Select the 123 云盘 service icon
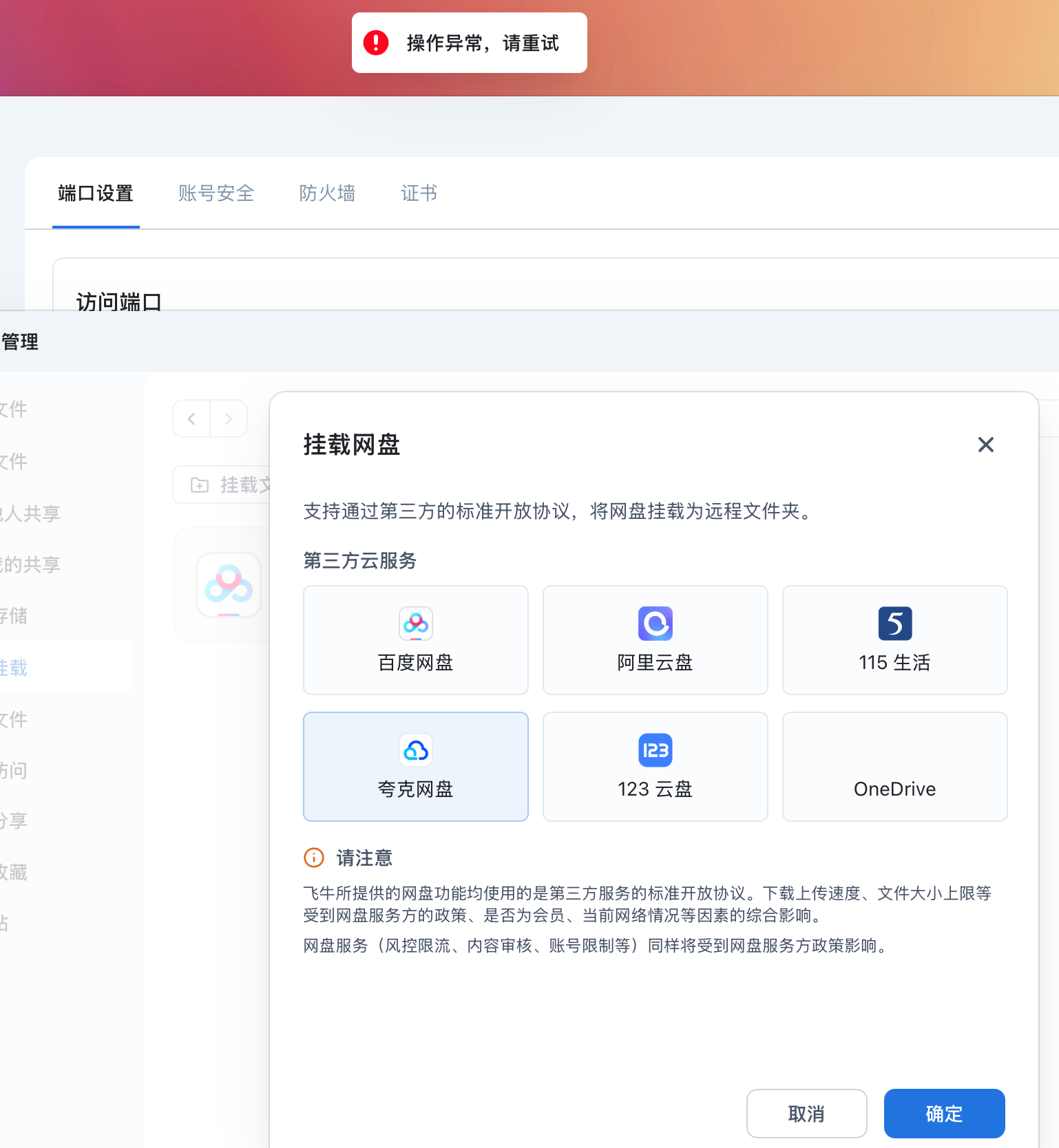This screenshot has height=1148, width=1059. (656, 750)
